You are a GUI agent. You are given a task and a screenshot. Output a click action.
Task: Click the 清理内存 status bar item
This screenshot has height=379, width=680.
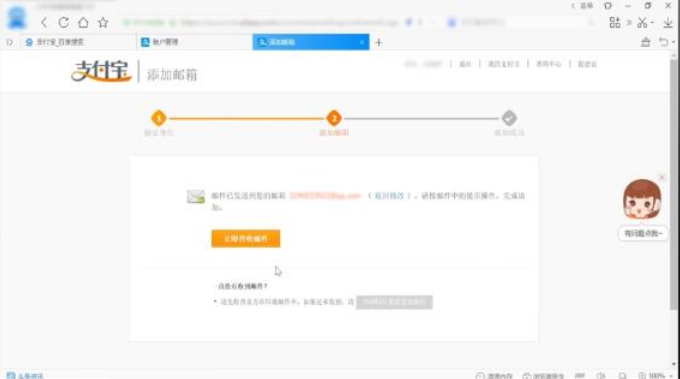494,376
